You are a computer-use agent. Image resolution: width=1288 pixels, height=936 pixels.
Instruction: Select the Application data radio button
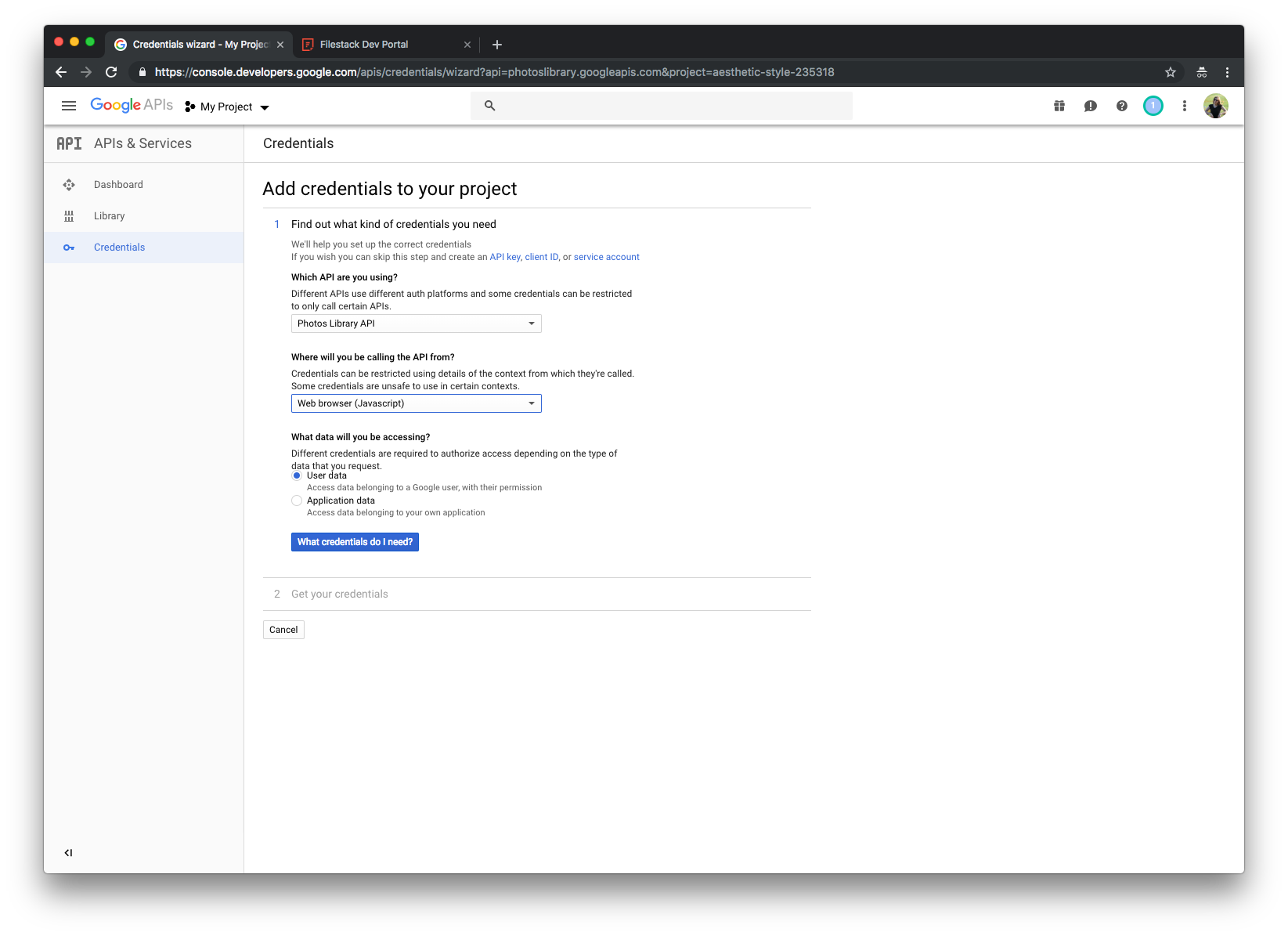pyautogui.click(x=297, y=501)
